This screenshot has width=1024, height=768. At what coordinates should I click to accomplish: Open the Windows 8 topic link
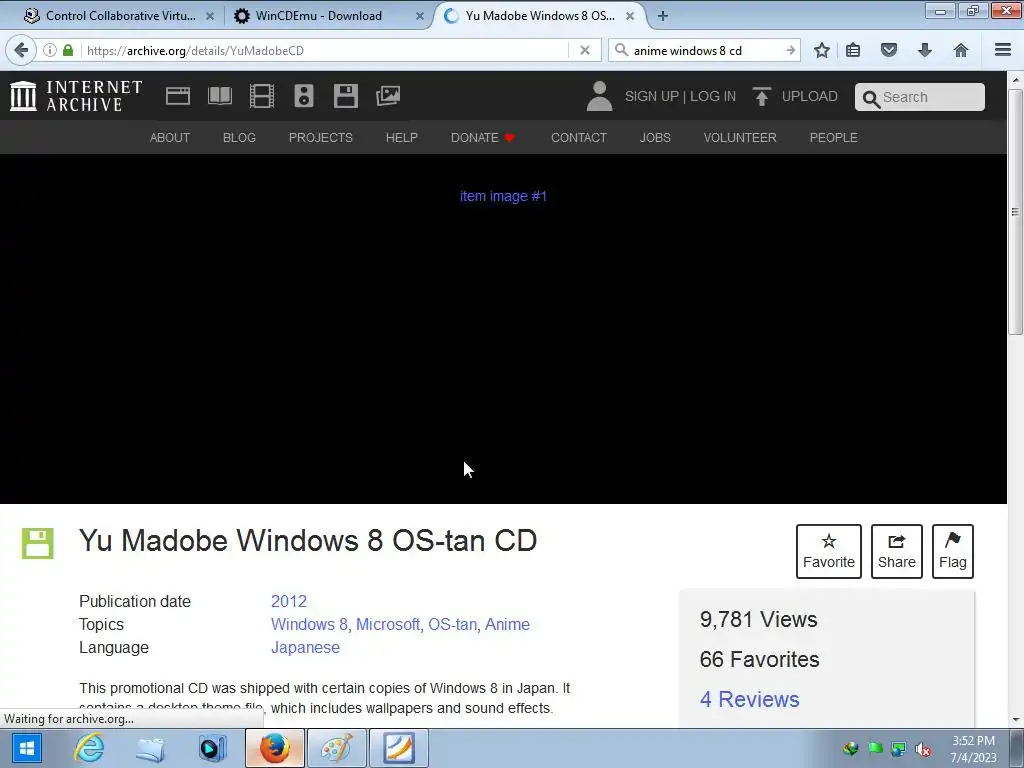coord(309,624)
